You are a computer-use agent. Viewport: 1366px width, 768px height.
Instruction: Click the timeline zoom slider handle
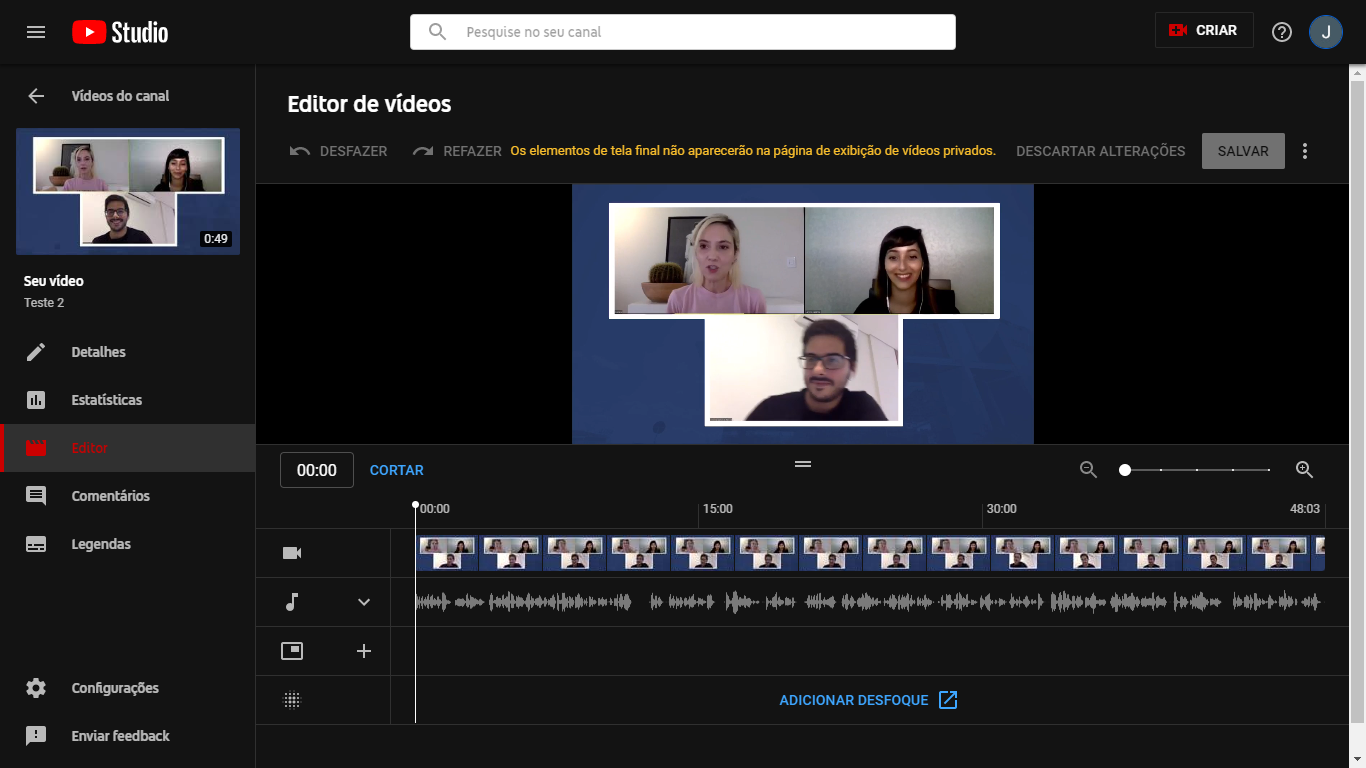click(x=1125, y=468)
